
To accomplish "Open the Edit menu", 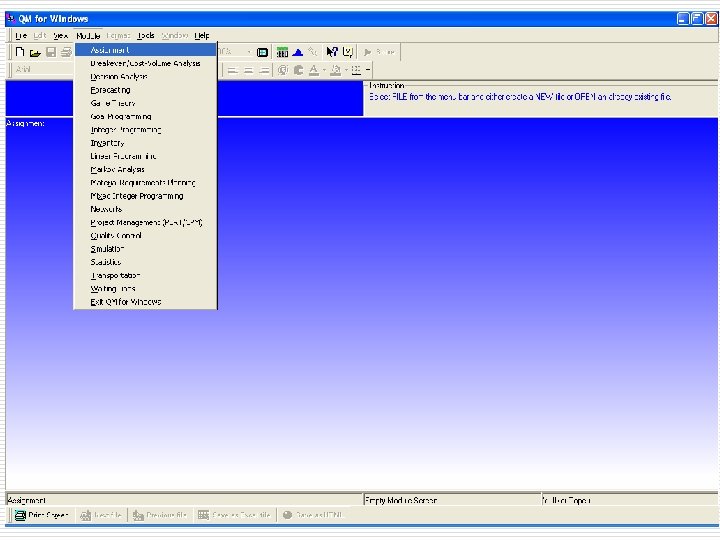I will (40, 36).
